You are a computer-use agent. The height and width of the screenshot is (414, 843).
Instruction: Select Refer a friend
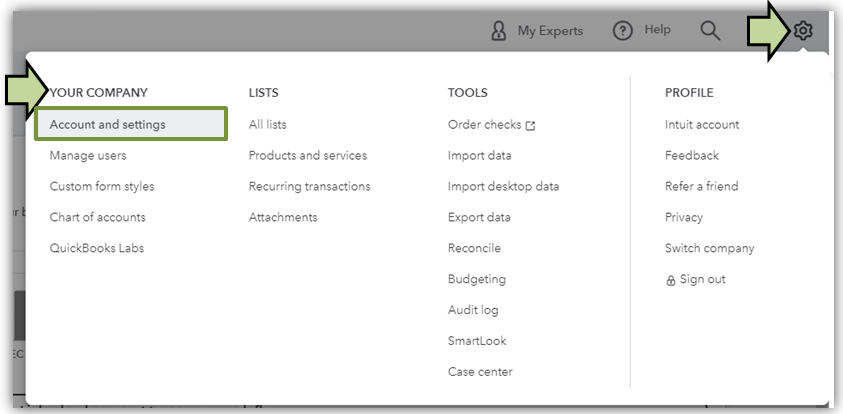tap(701, 187)
